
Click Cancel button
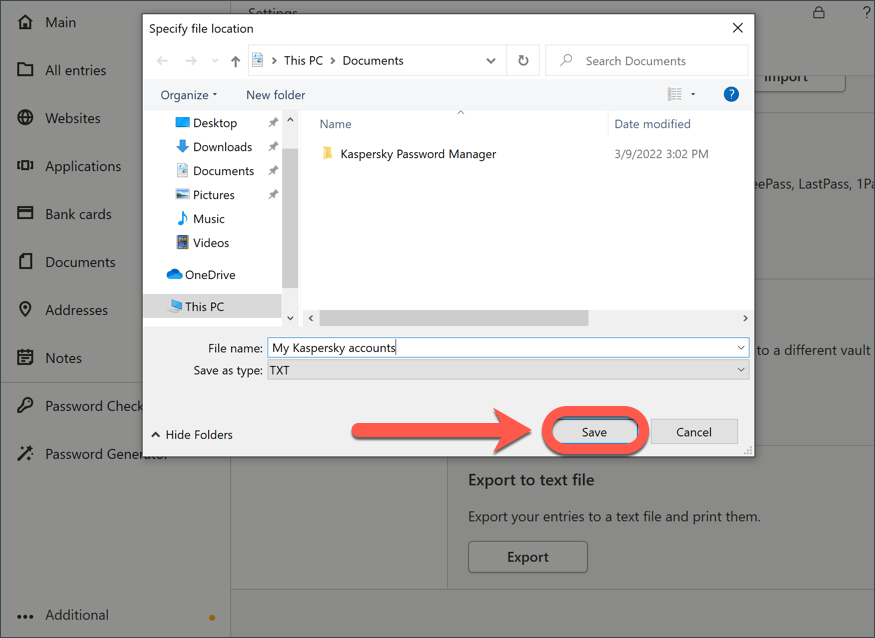694,432
